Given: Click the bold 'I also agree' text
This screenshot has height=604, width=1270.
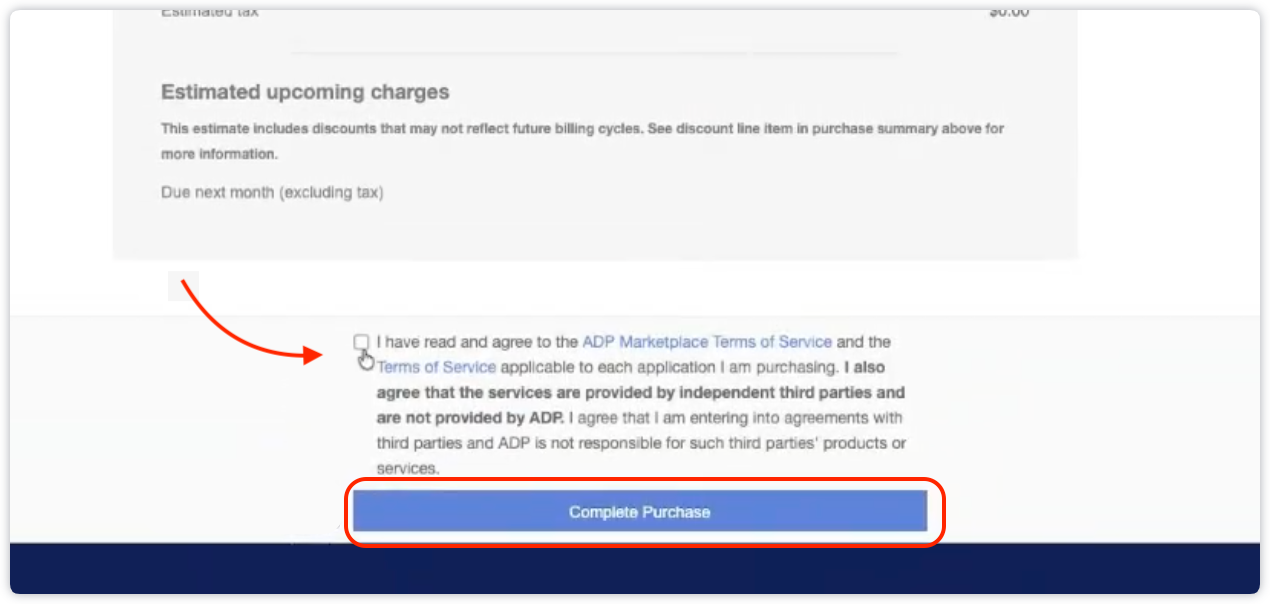Looking at the screenshot, I should click(x=865, y=367).
